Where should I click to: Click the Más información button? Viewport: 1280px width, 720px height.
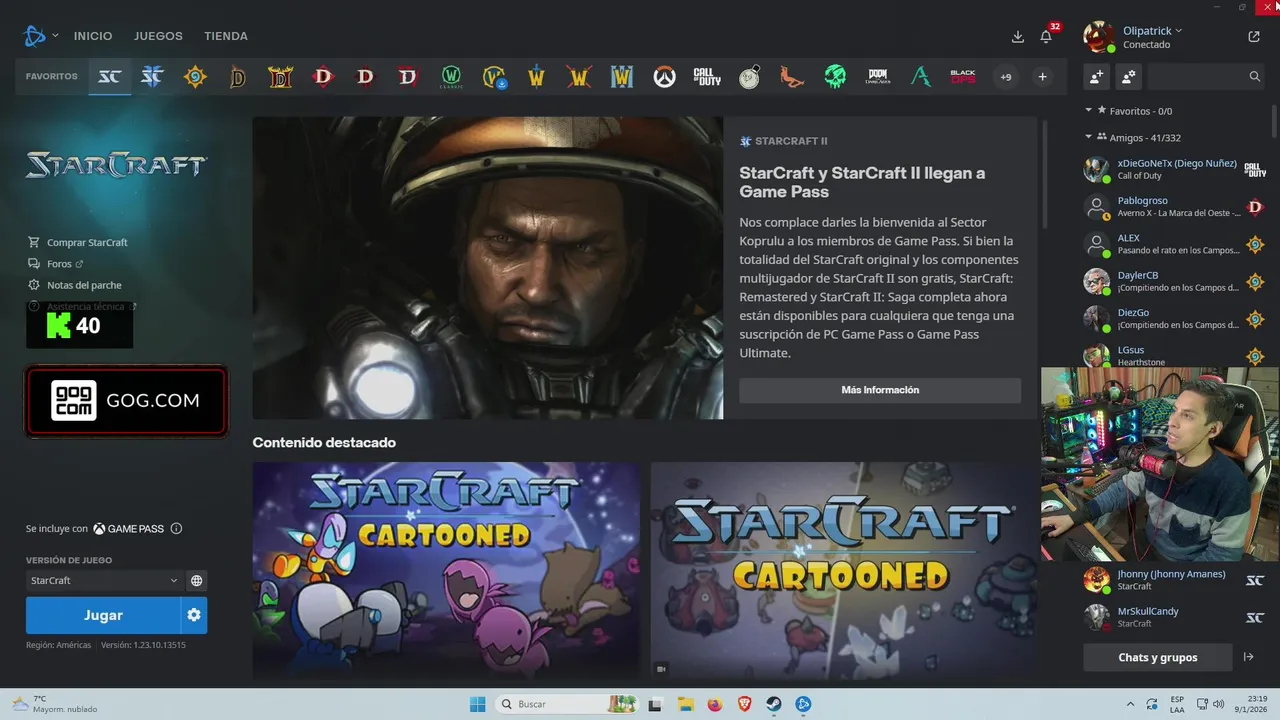pyautogui.click(x=880, y=390)
